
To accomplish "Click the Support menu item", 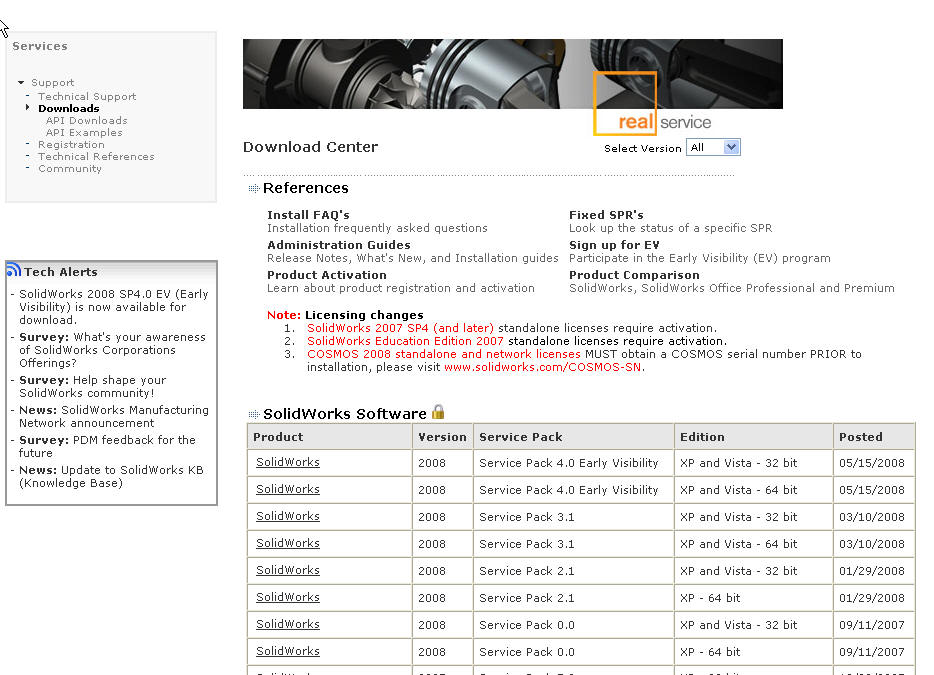I will pos(52,82).
